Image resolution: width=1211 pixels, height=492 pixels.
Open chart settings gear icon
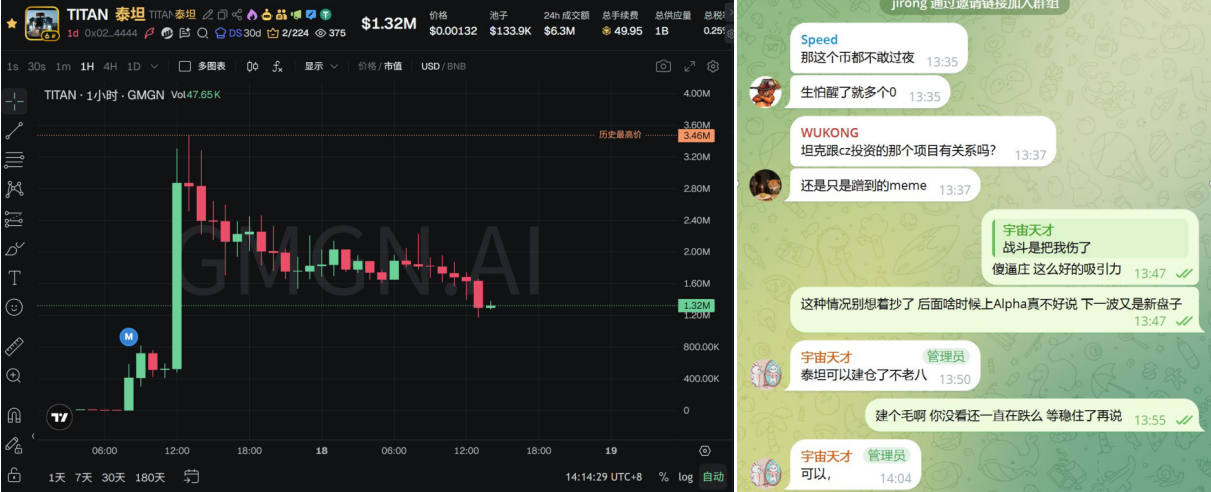(713, 66)
